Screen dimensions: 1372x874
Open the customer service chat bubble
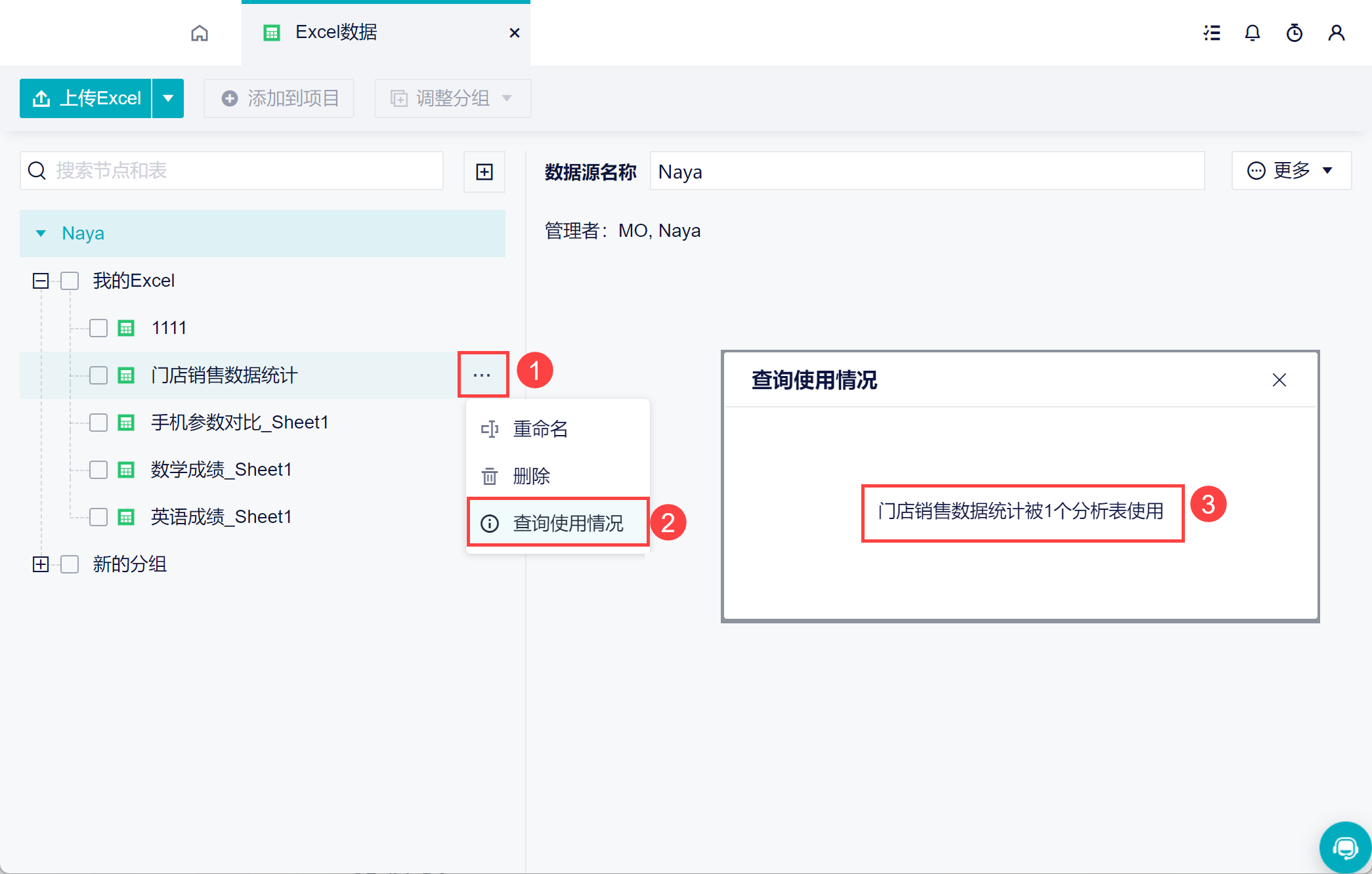tap(1344, 848)
